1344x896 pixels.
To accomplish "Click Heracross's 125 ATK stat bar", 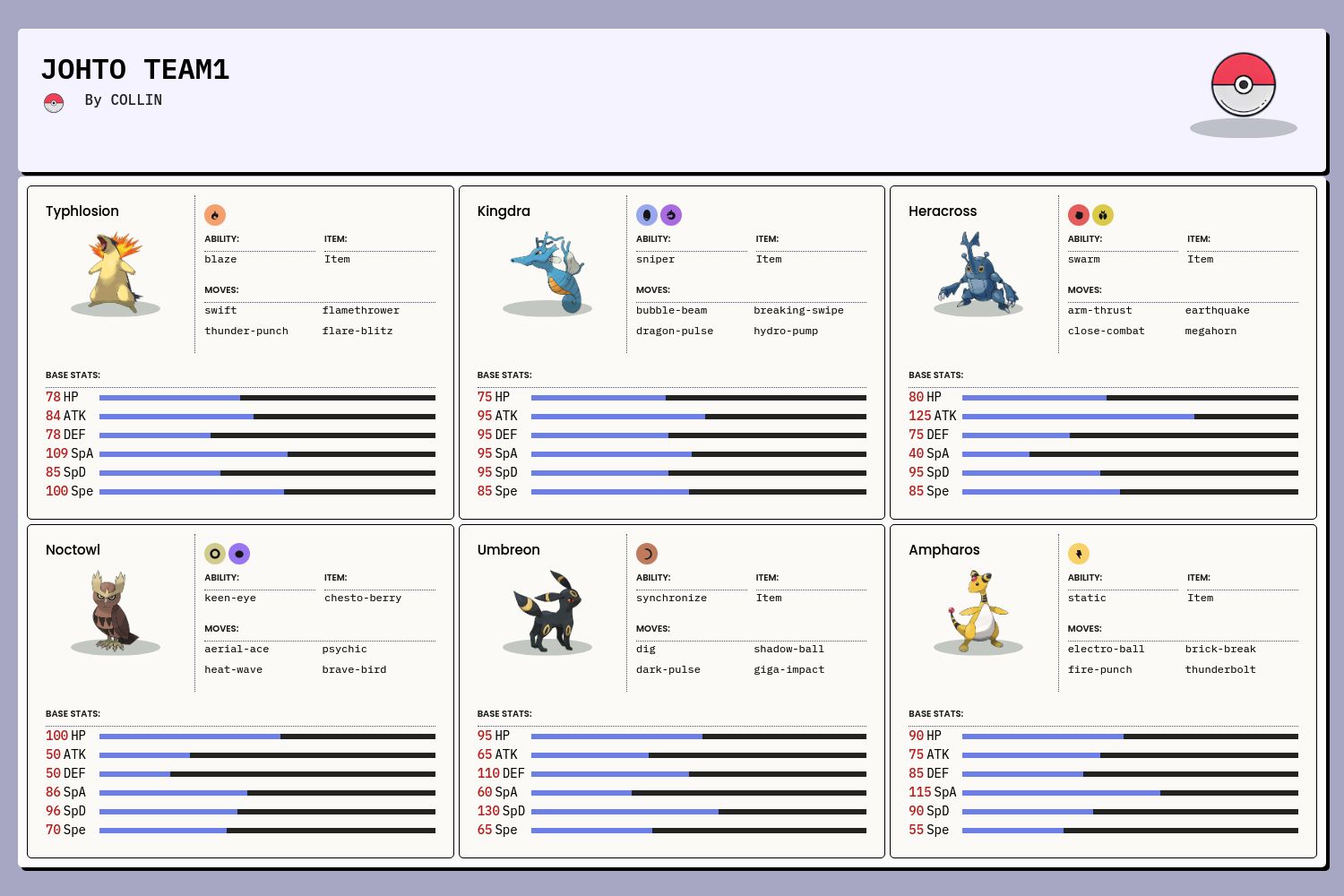I will coord(1129,417).
